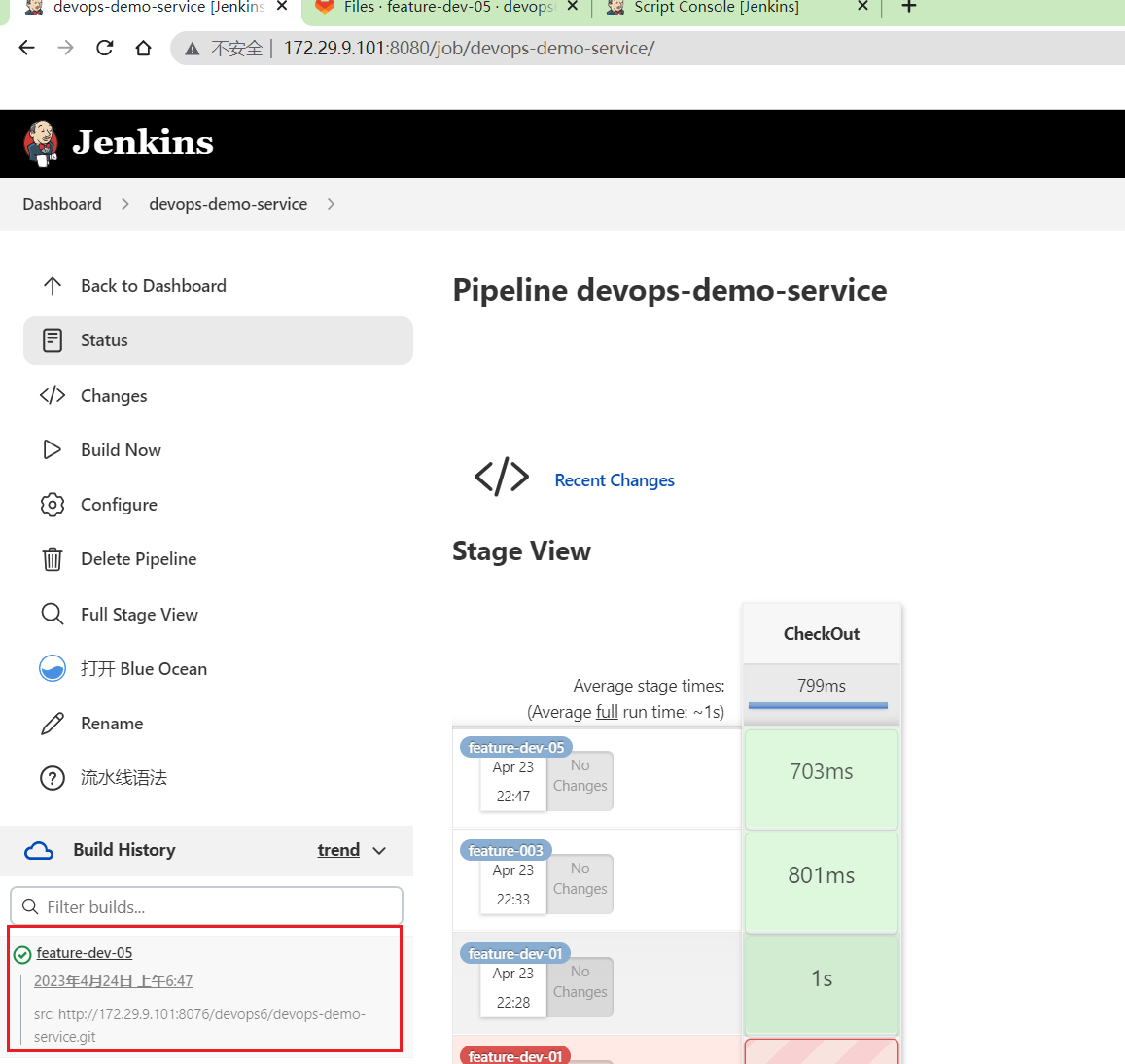Image resolution: width=1125 pixels, height=1064 pixels.
Task: Open the feature-dev-05 build history link
Action: point(85,953)
